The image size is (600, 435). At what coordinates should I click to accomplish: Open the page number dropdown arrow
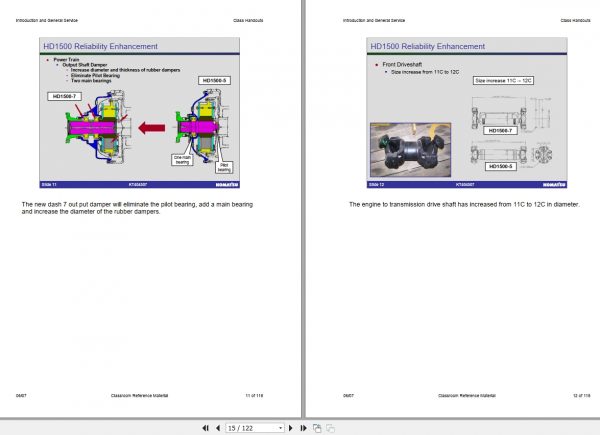point(280,428)
